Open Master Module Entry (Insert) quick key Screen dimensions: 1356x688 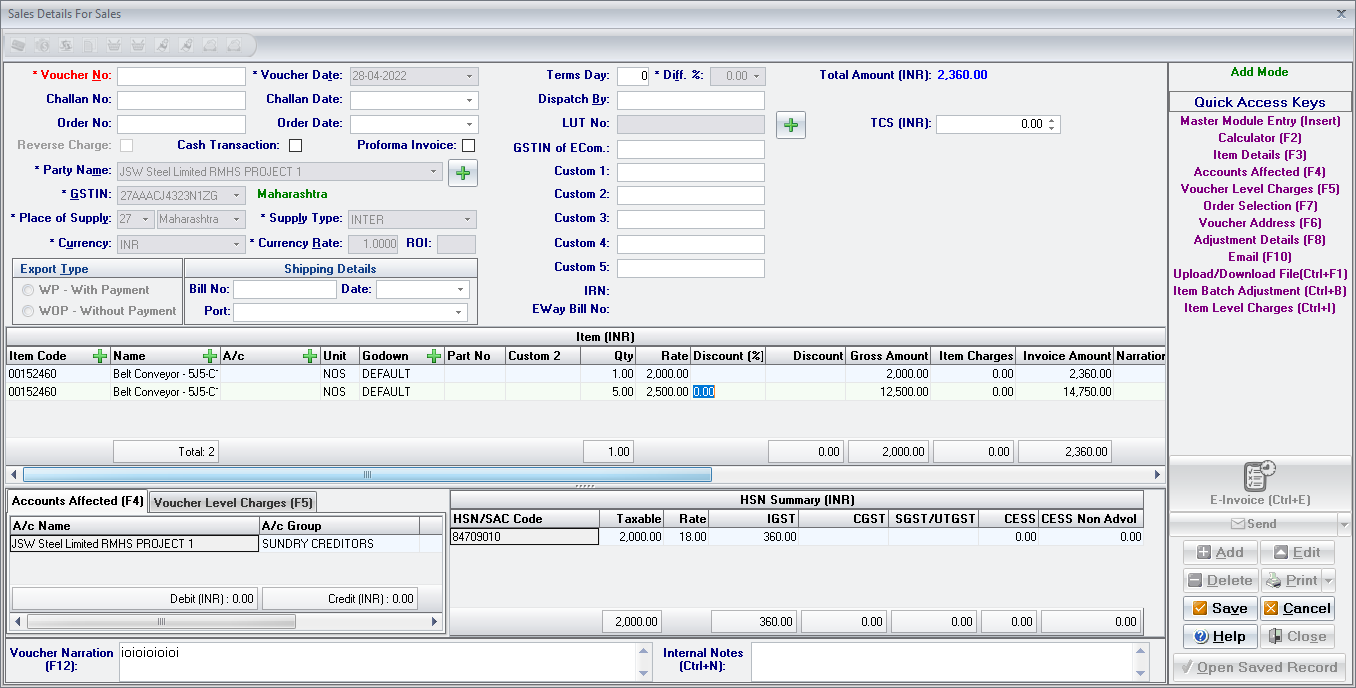pos(1260,121)
